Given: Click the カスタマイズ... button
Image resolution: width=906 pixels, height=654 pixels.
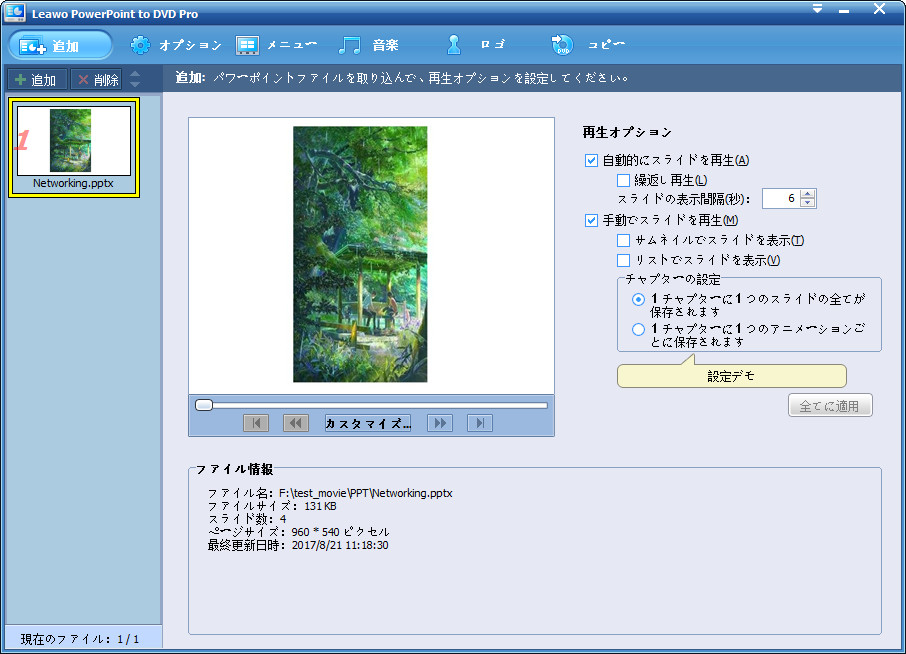Looking at the screenshot, I should click(x=368, y=423).
